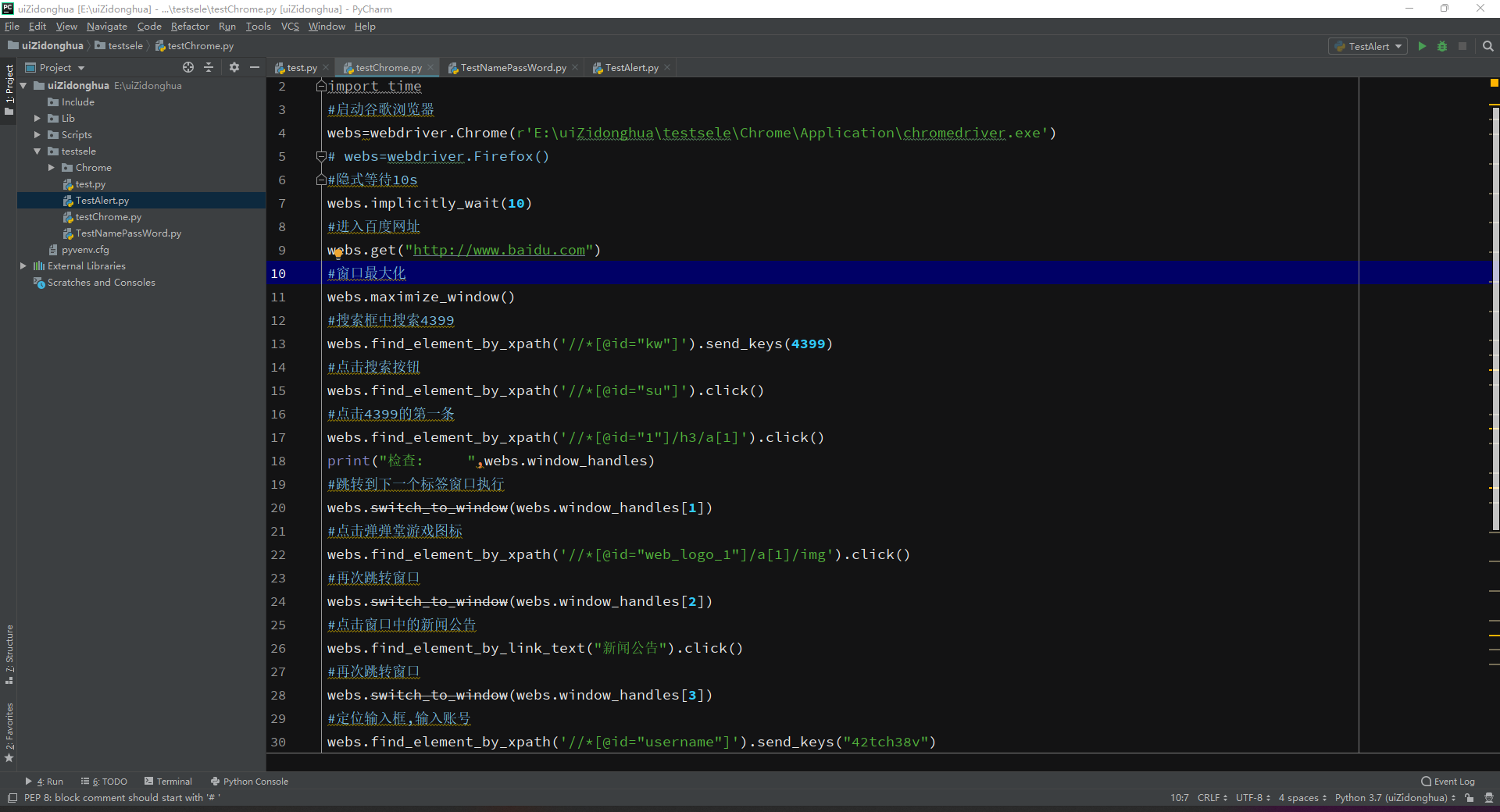Toggle code fold at line 2 import

(320, 86)
